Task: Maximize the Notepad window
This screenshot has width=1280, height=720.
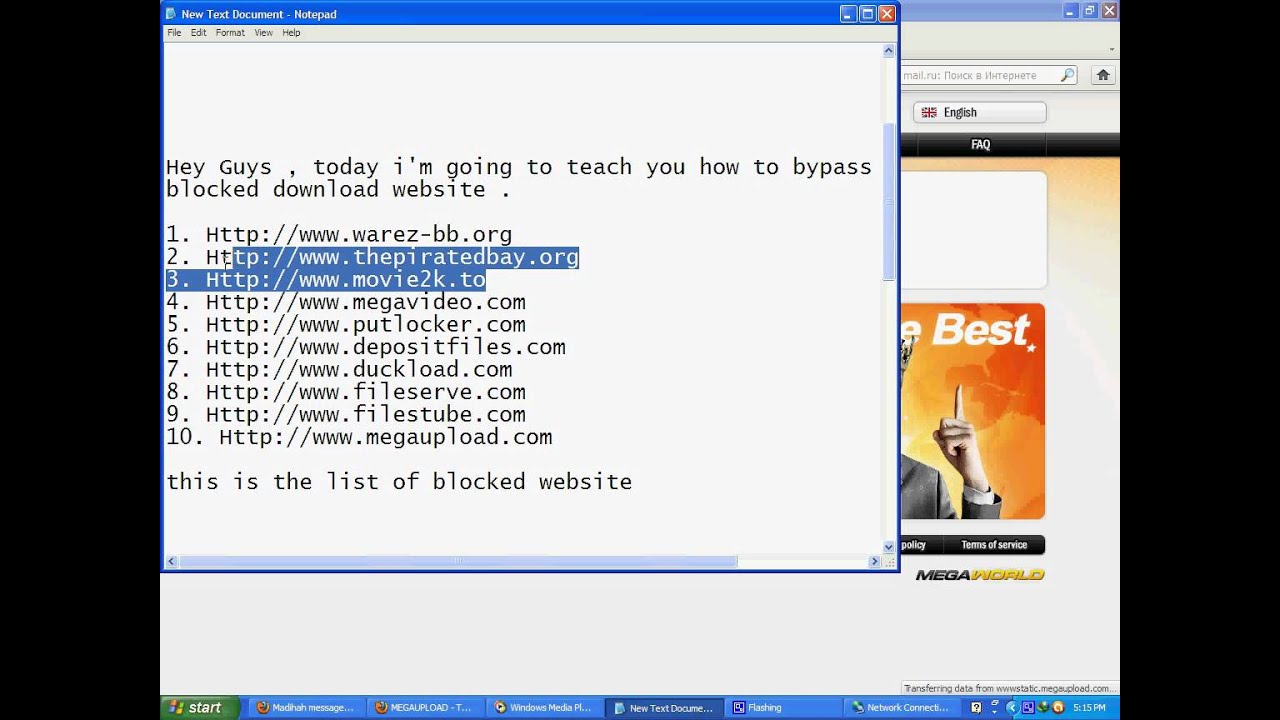Action: click(x=867, y=14)
